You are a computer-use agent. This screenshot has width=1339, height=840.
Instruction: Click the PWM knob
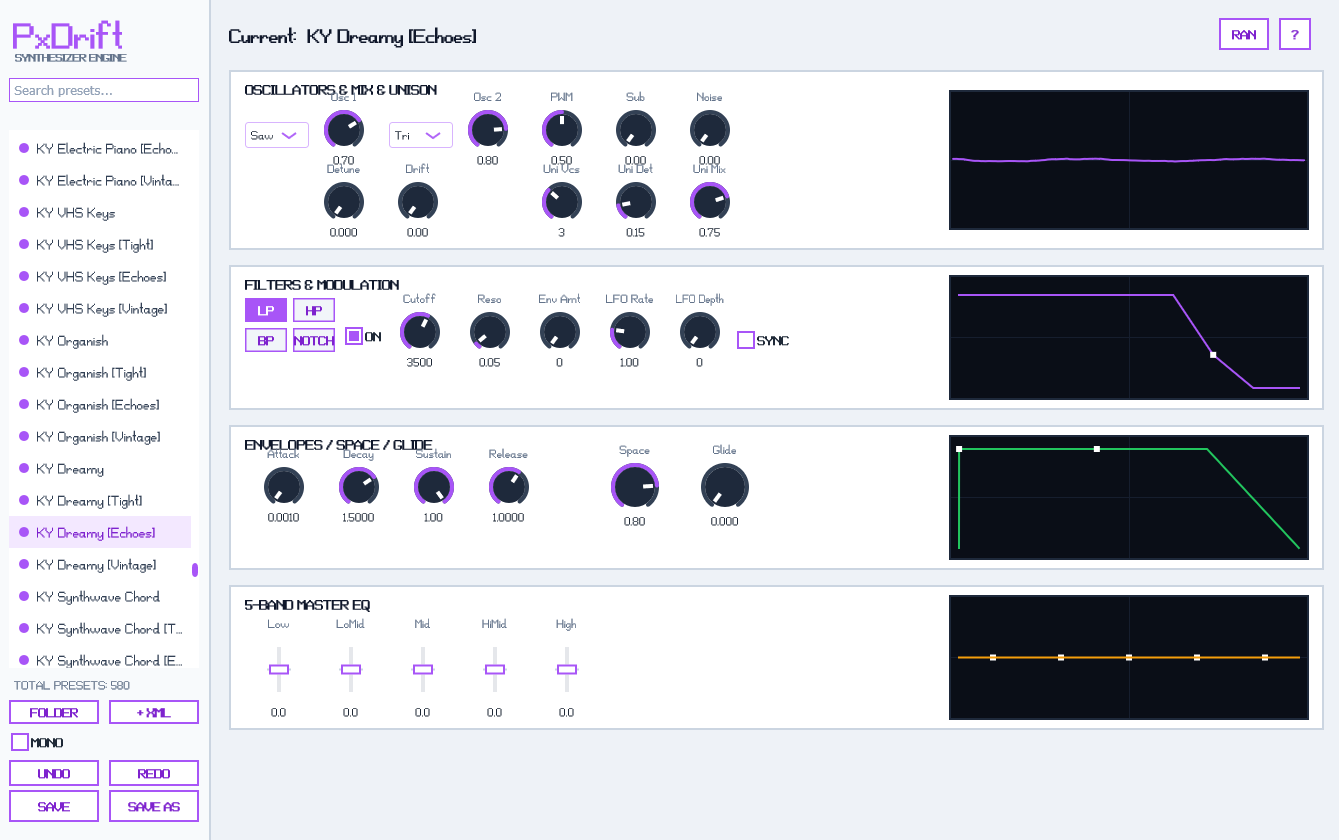tap(561, 130)
